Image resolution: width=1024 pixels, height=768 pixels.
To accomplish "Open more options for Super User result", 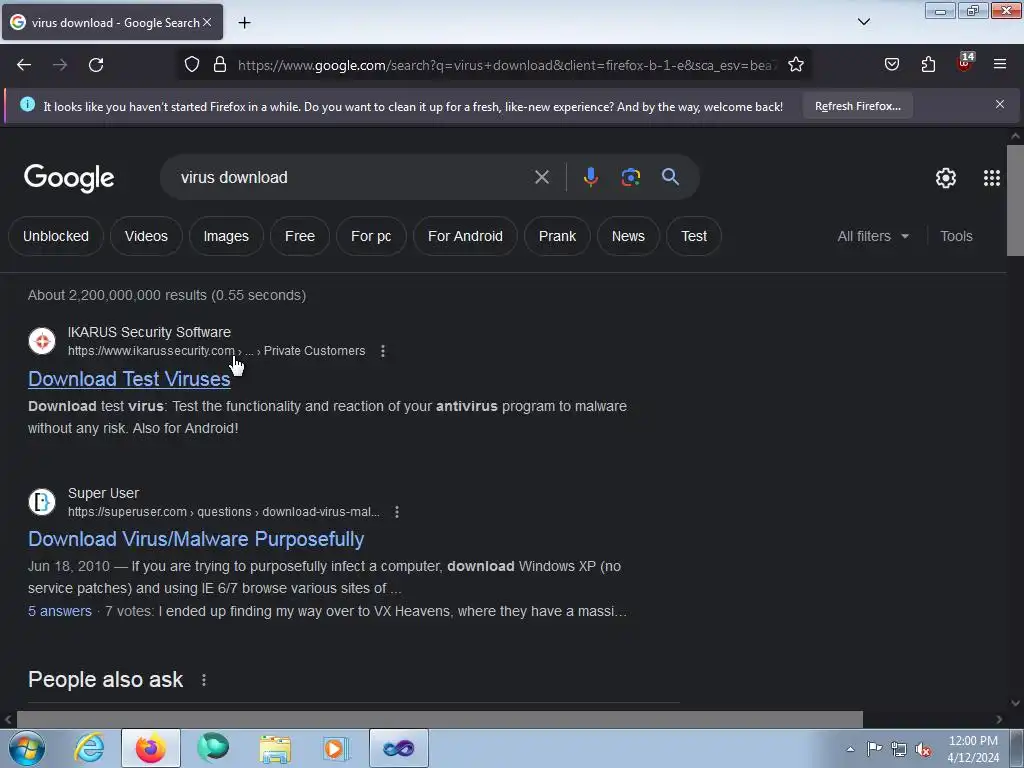I will click(x=396, y=511).
